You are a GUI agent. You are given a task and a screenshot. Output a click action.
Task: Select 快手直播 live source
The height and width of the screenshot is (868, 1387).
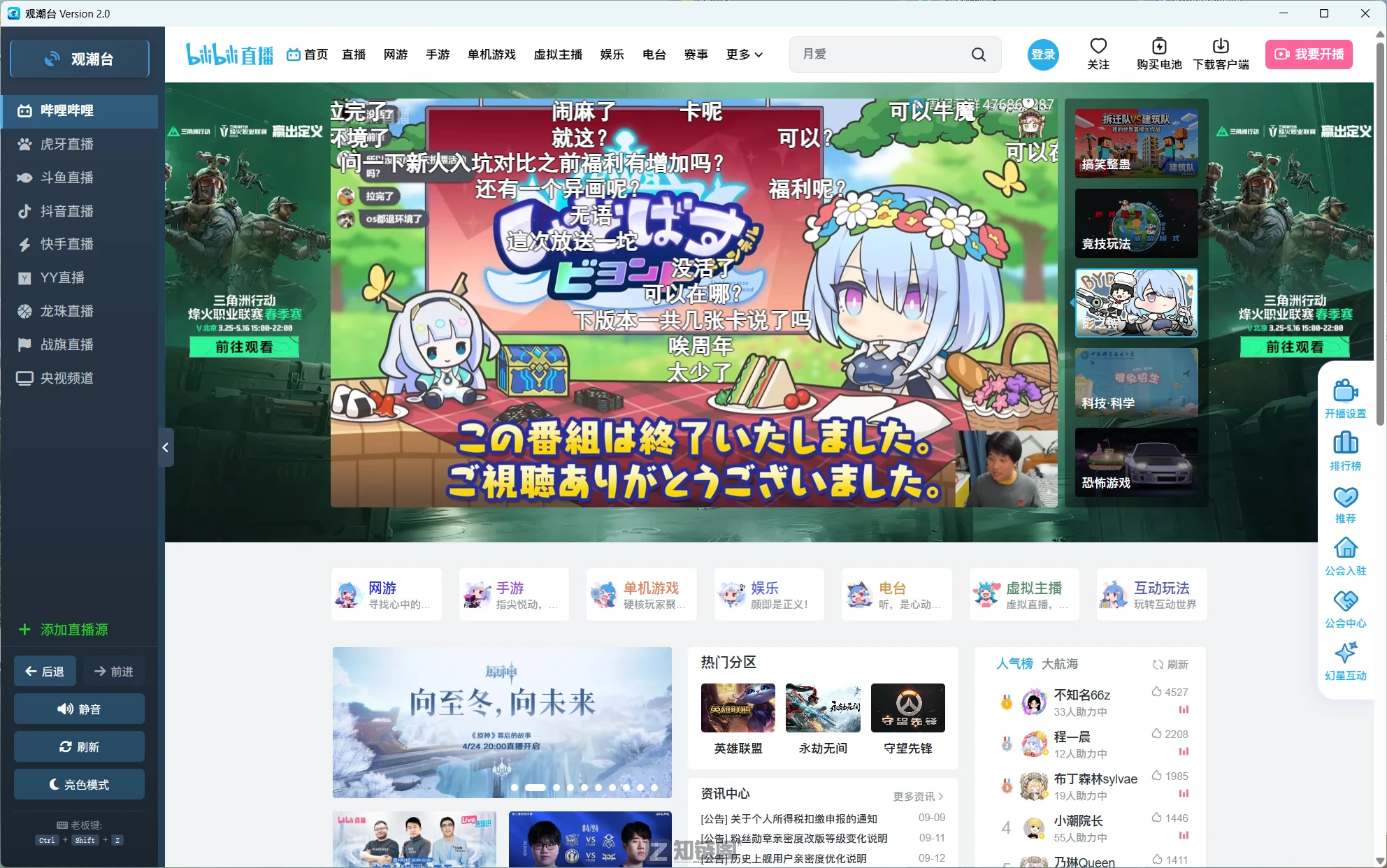point(79,244)
